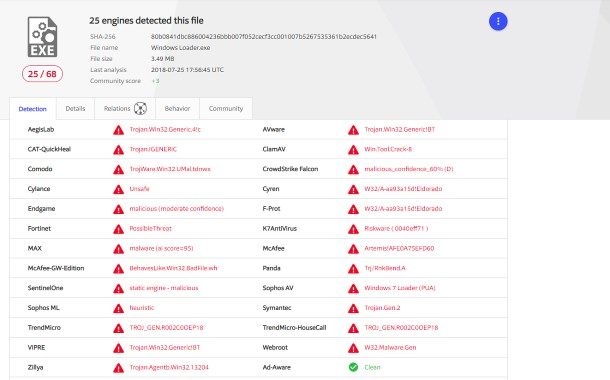Click the warning icon in Symantec row
610x380 pixels.
click(x=353, y=308)
